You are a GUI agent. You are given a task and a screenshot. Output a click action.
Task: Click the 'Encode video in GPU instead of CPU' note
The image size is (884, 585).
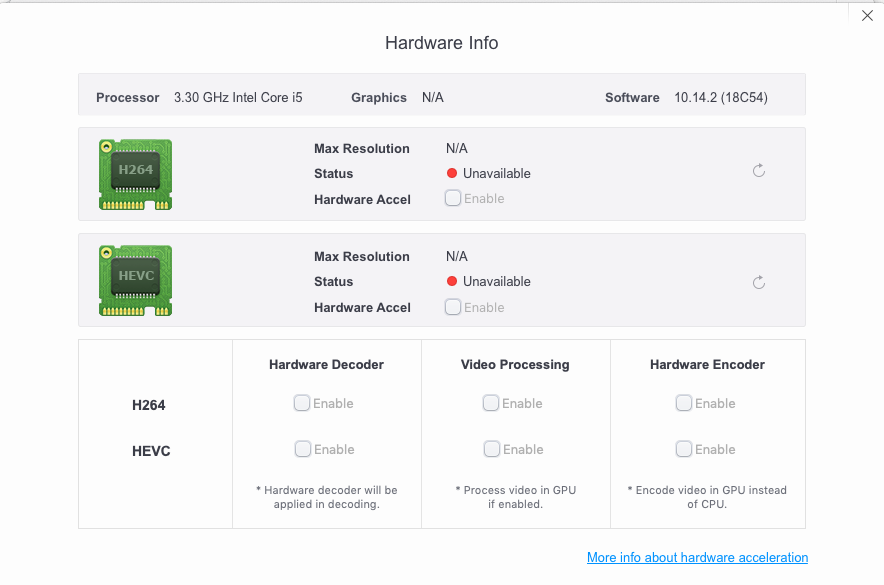click(707, 497)
